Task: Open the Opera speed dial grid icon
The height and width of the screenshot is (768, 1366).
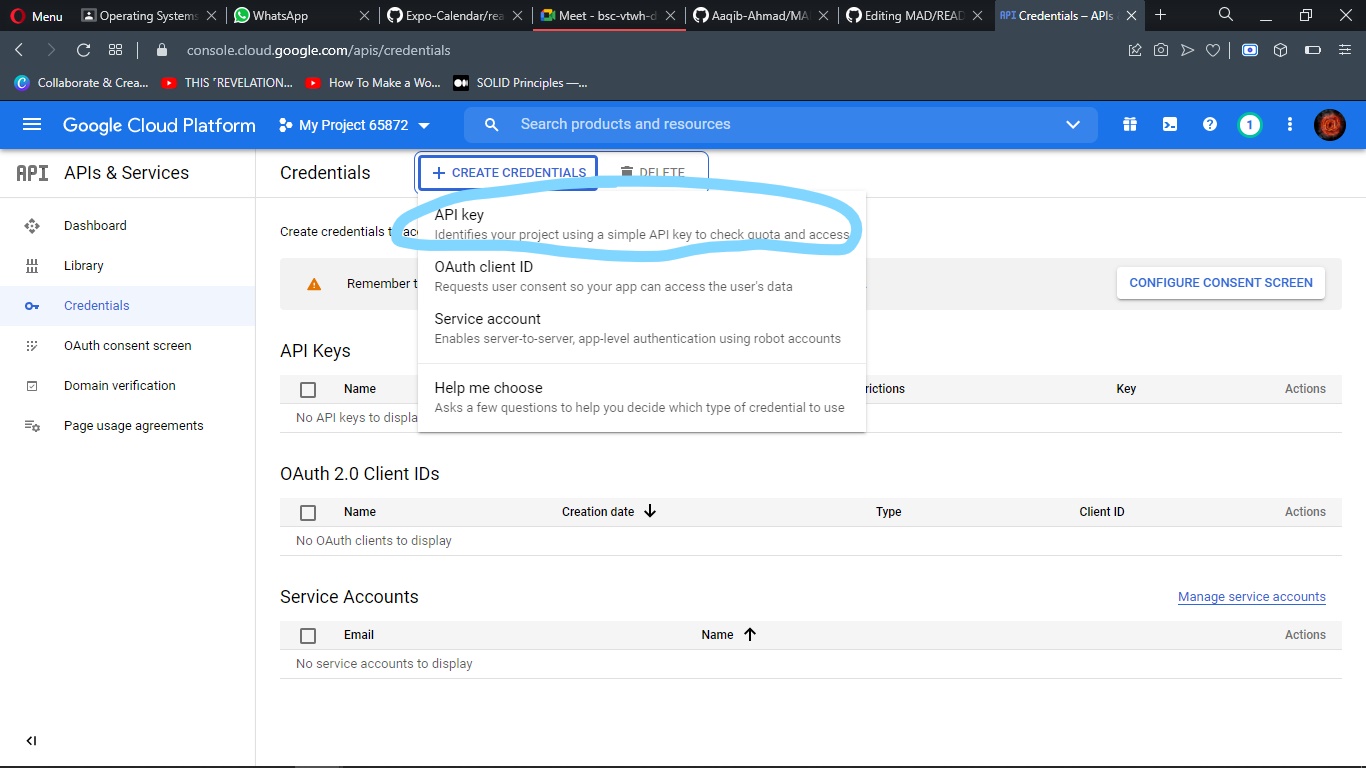Action: (116, 50)
